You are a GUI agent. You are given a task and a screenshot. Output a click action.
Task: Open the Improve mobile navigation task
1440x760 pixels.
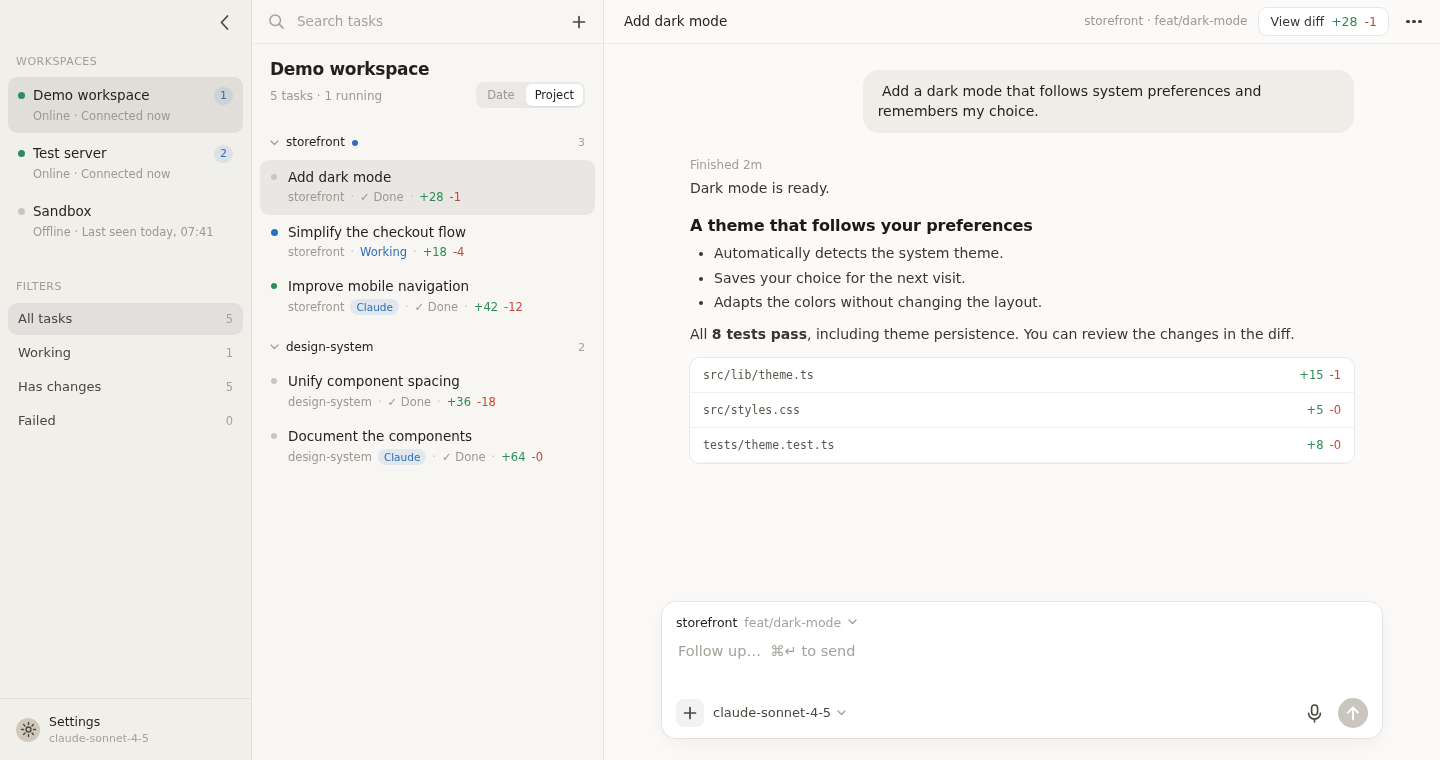pyautogui.click(x=427, y=297)
